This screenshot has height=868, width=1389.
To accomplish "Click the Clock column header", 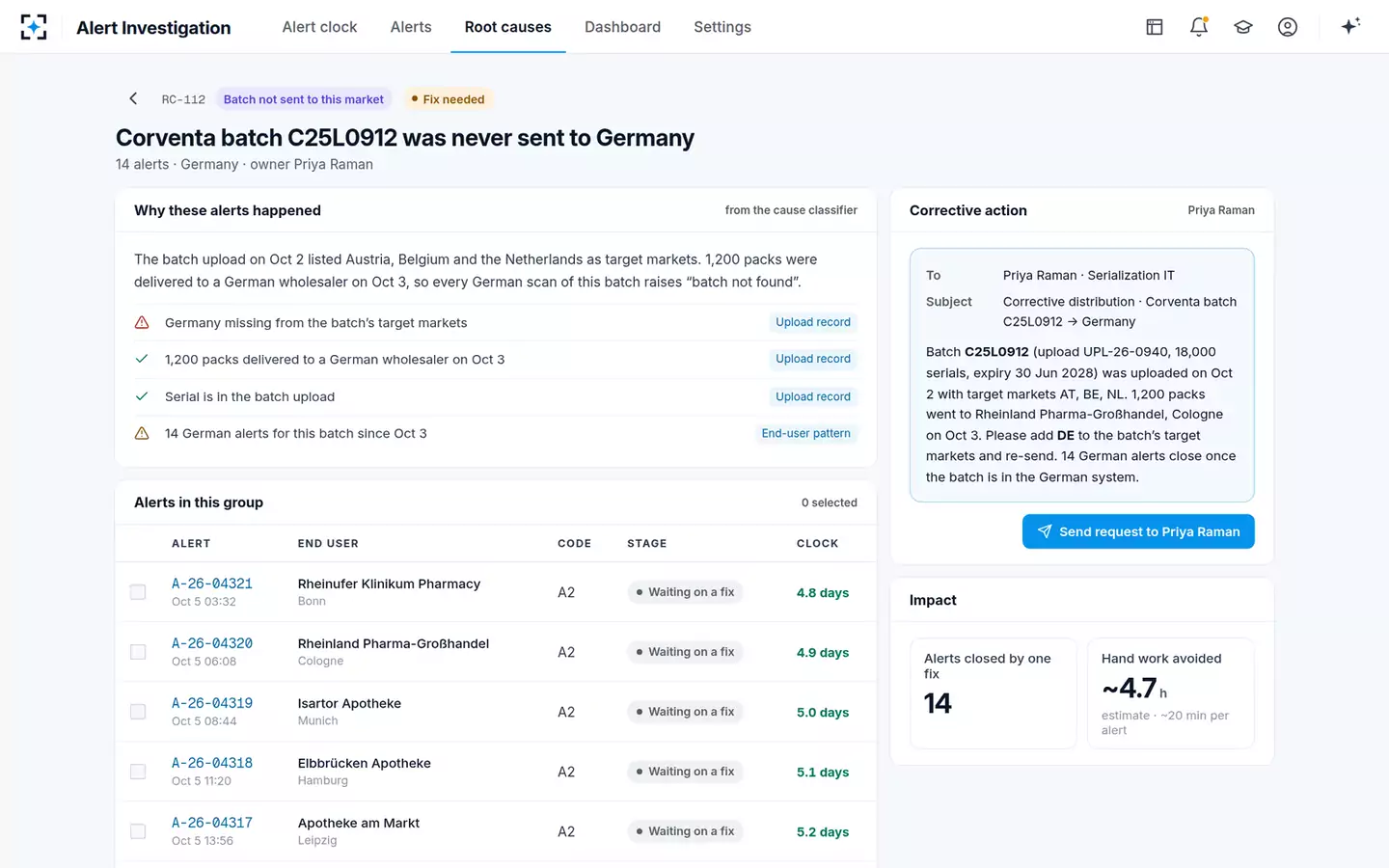I will 817,544.
